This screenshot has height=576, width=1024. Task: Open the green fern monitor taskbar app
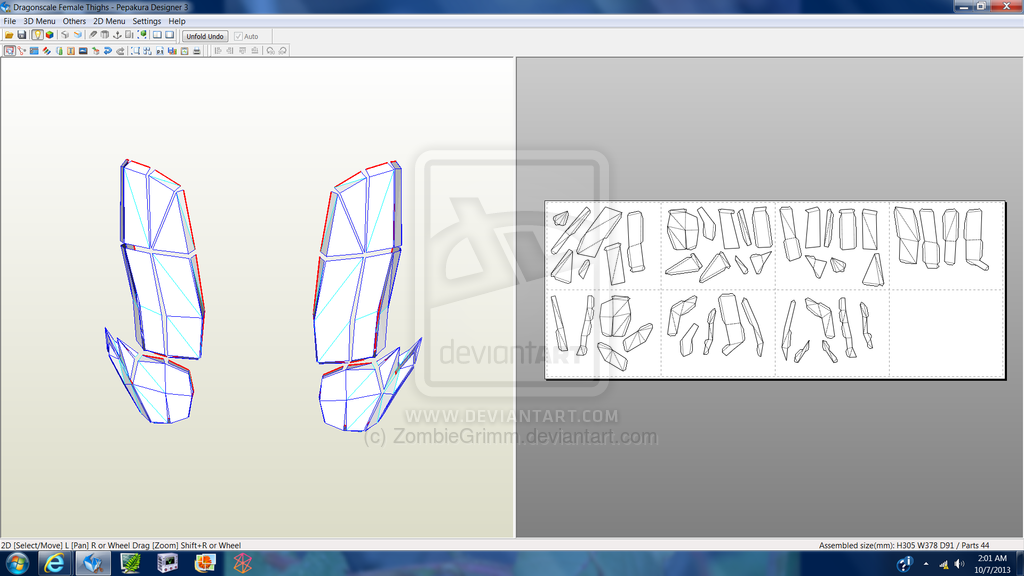131,563
